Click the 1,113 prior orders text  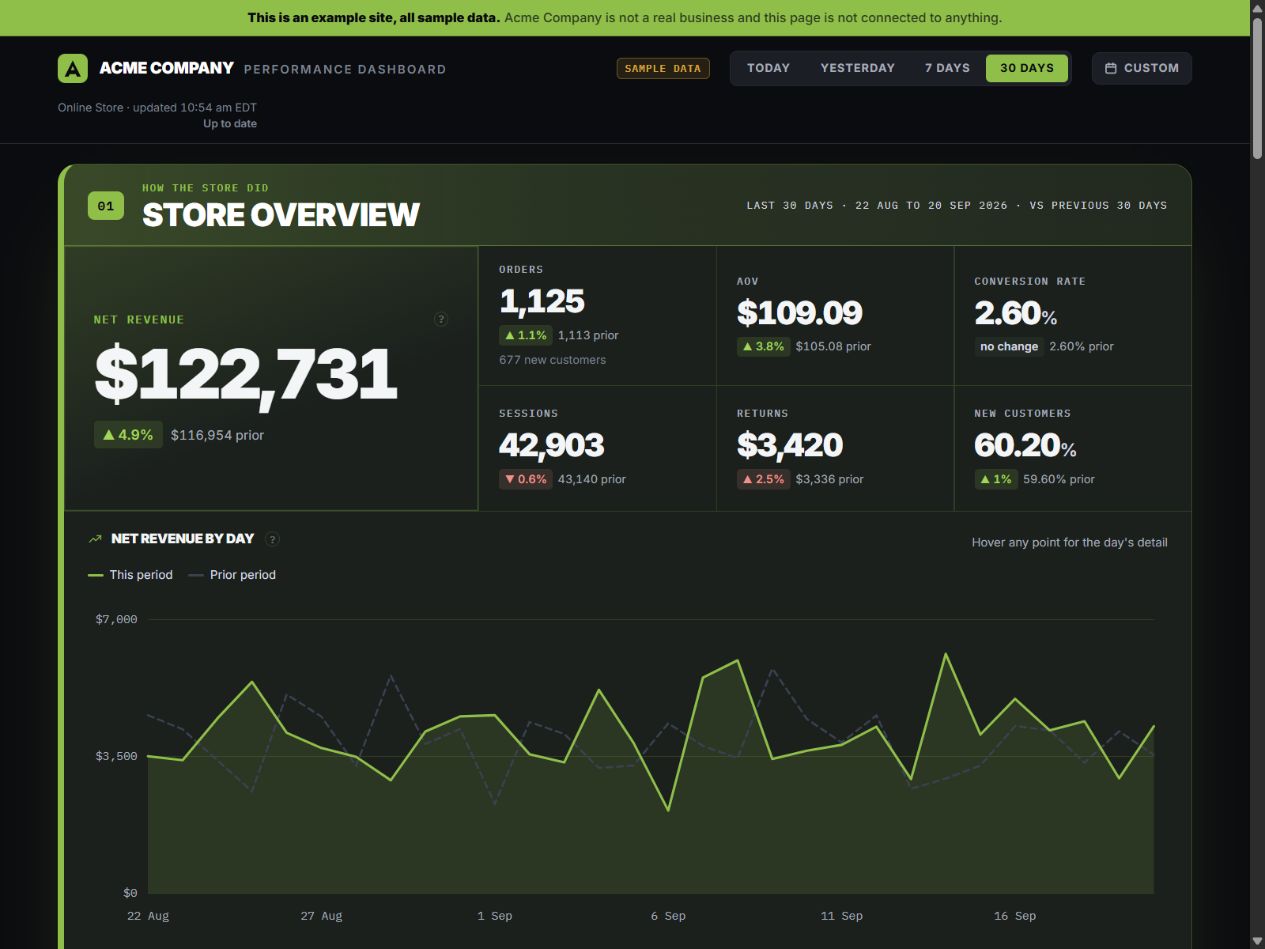click(588, 335)
